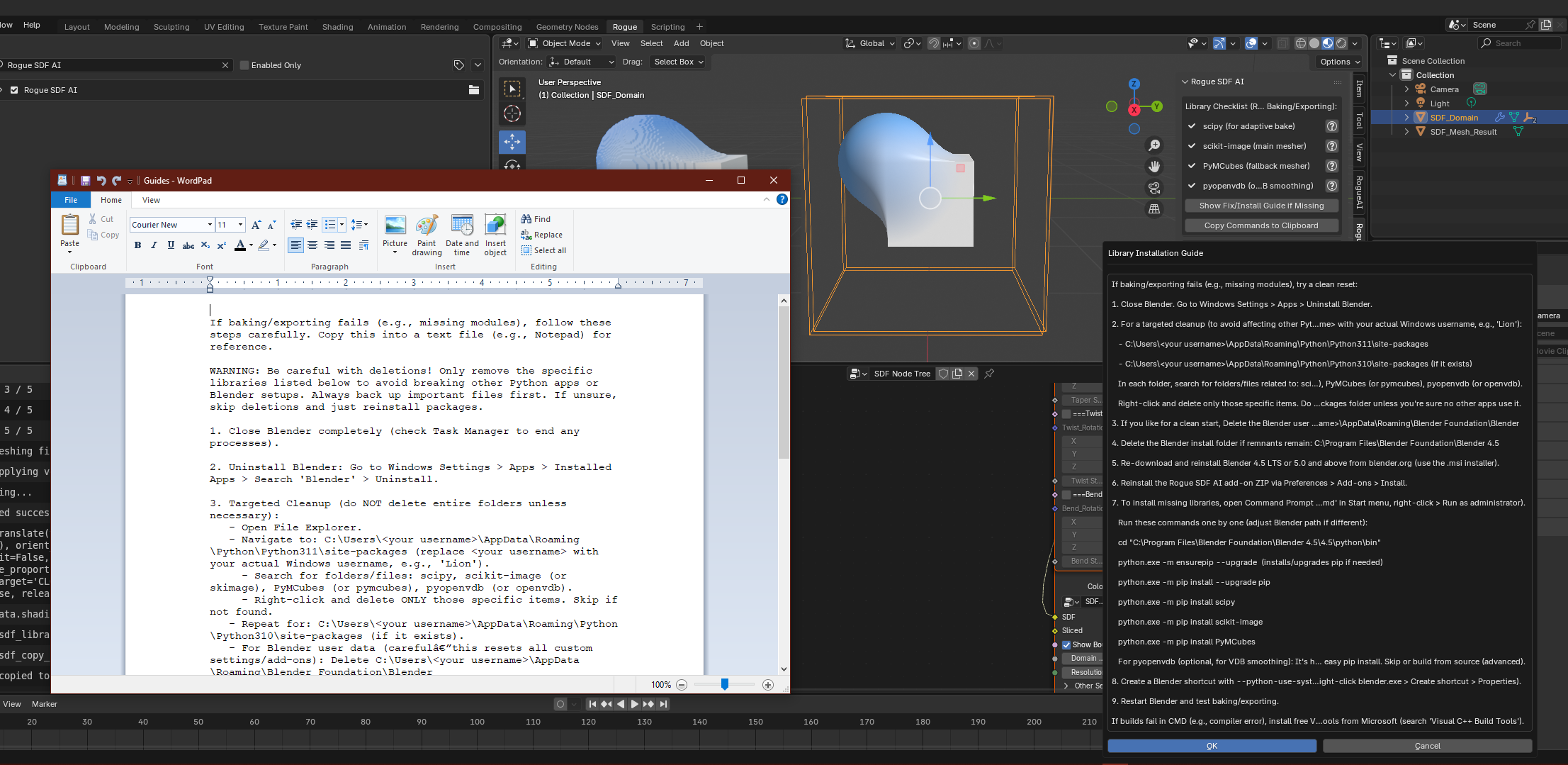This screenshot has width=1568, height=765.
Task: Toggle the Show Bo checkbox in node
Action: click(1066, 645)
